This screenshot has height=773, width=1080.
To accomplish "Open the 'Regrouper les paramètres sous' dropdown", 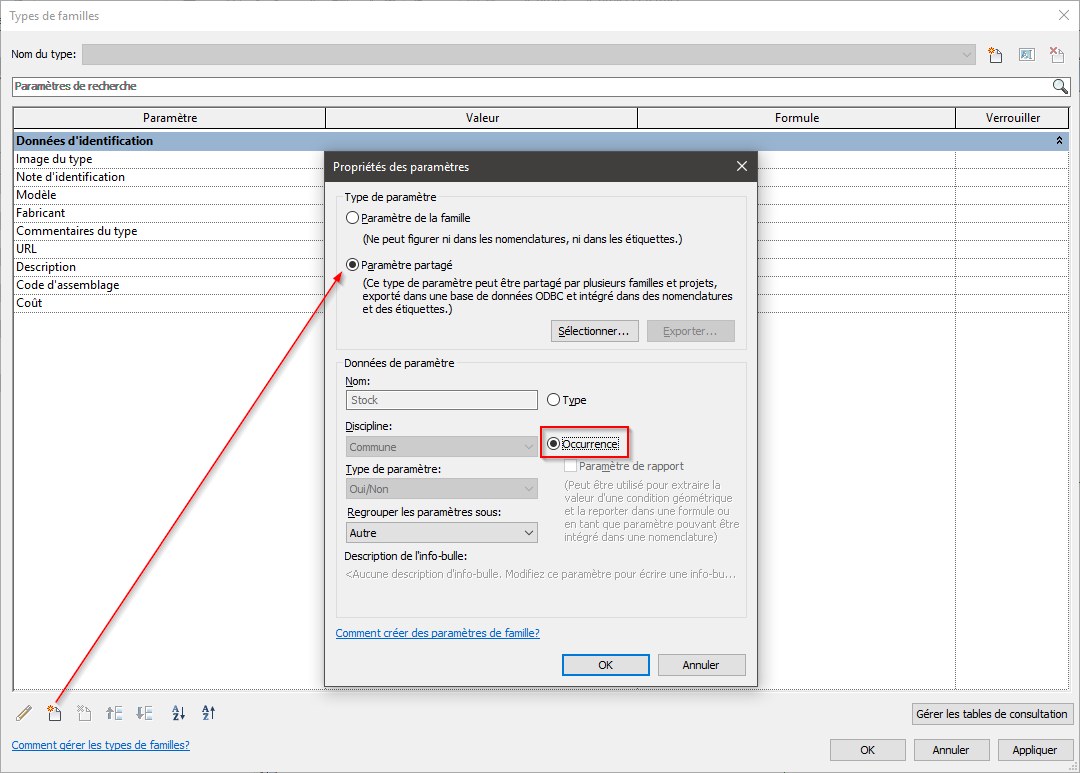I will click(x=442, y=533).
